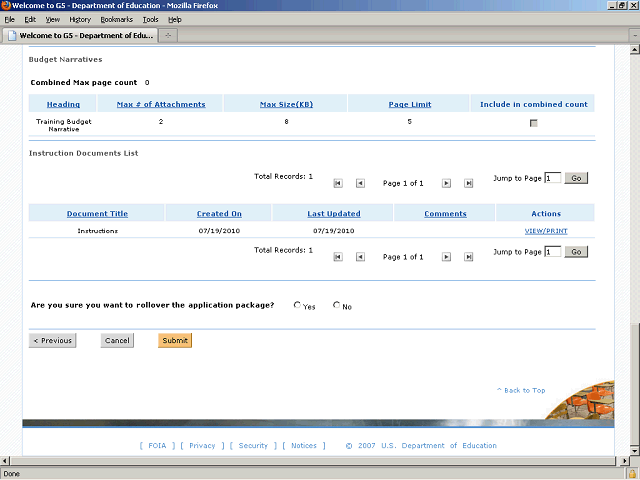Click the padlock icon in status bar

632,474
